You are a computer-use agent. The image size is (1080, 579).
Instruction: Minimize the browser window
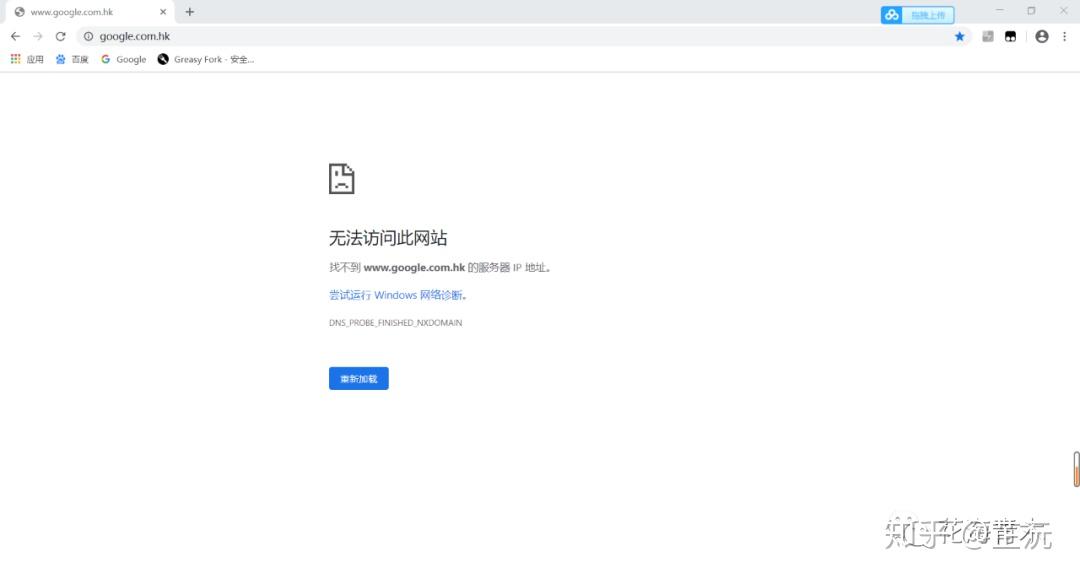click(x=999, y=11)
